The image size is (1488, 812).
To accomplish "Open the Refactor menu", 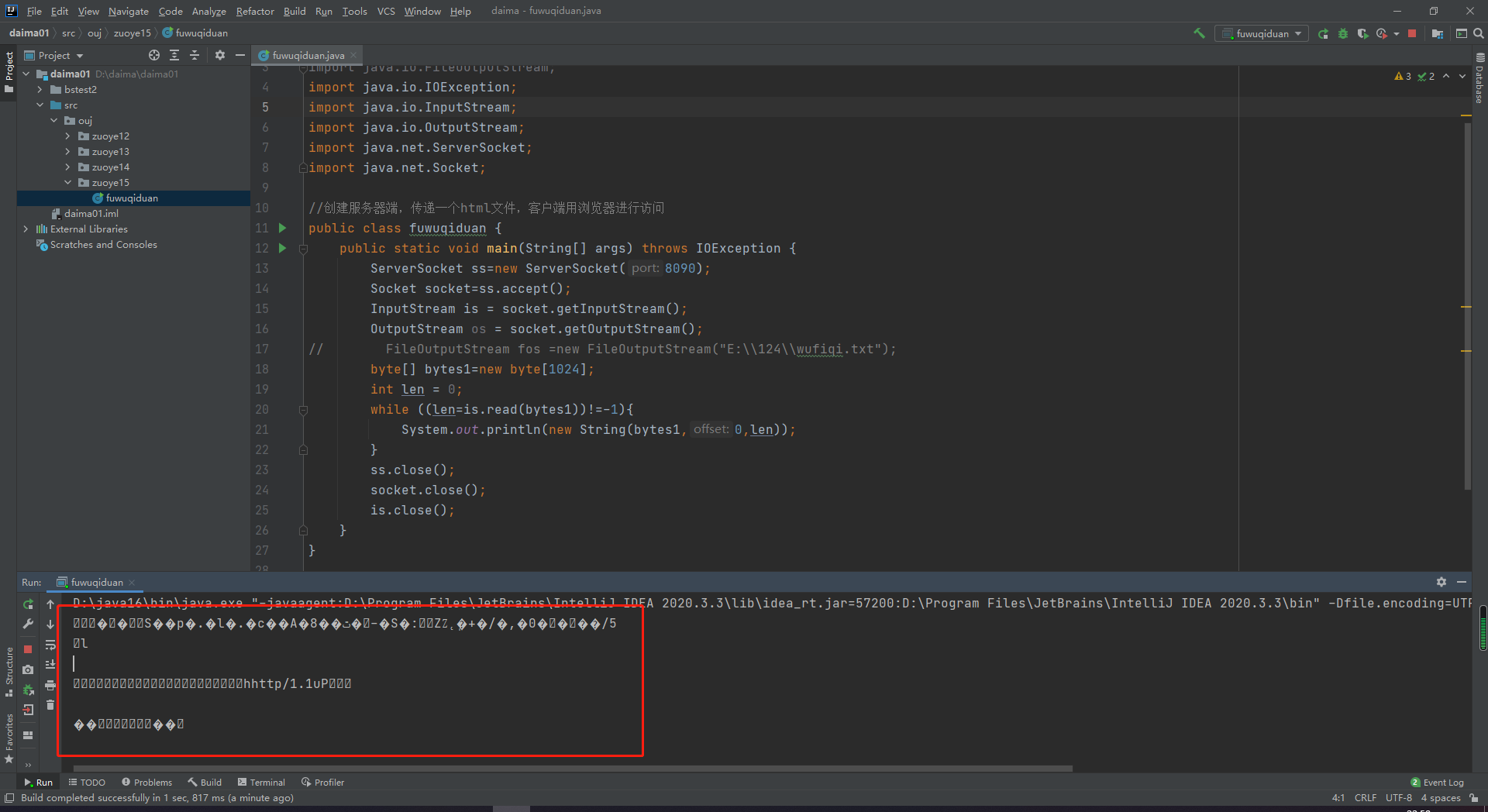I will coord(255,11).
